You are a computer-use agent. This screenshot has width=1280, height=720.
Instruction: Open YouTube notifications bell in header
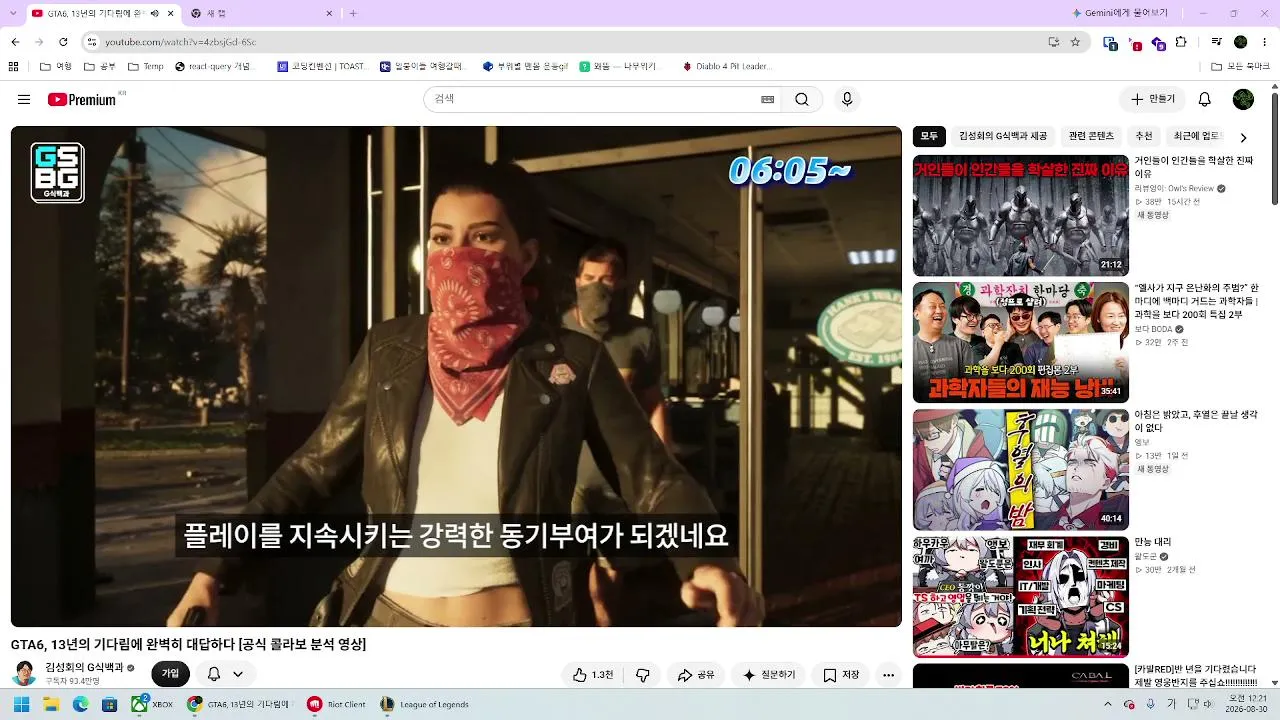point(1205,99)
